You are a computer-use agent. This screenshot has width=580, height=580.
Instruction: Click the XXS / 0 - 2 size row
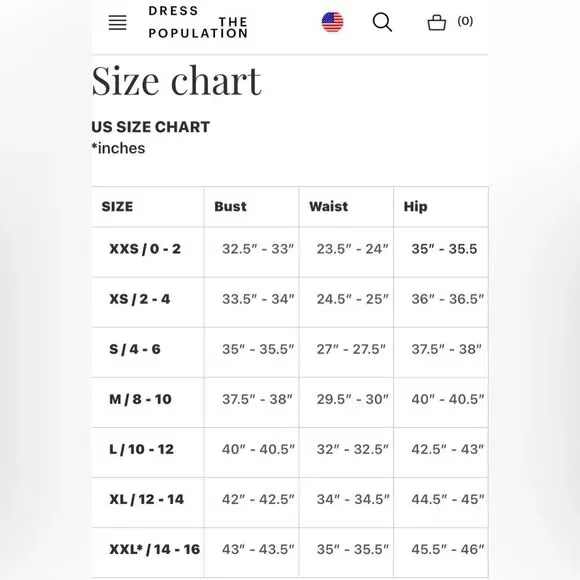pyautogui.click(x=290, y=252)
